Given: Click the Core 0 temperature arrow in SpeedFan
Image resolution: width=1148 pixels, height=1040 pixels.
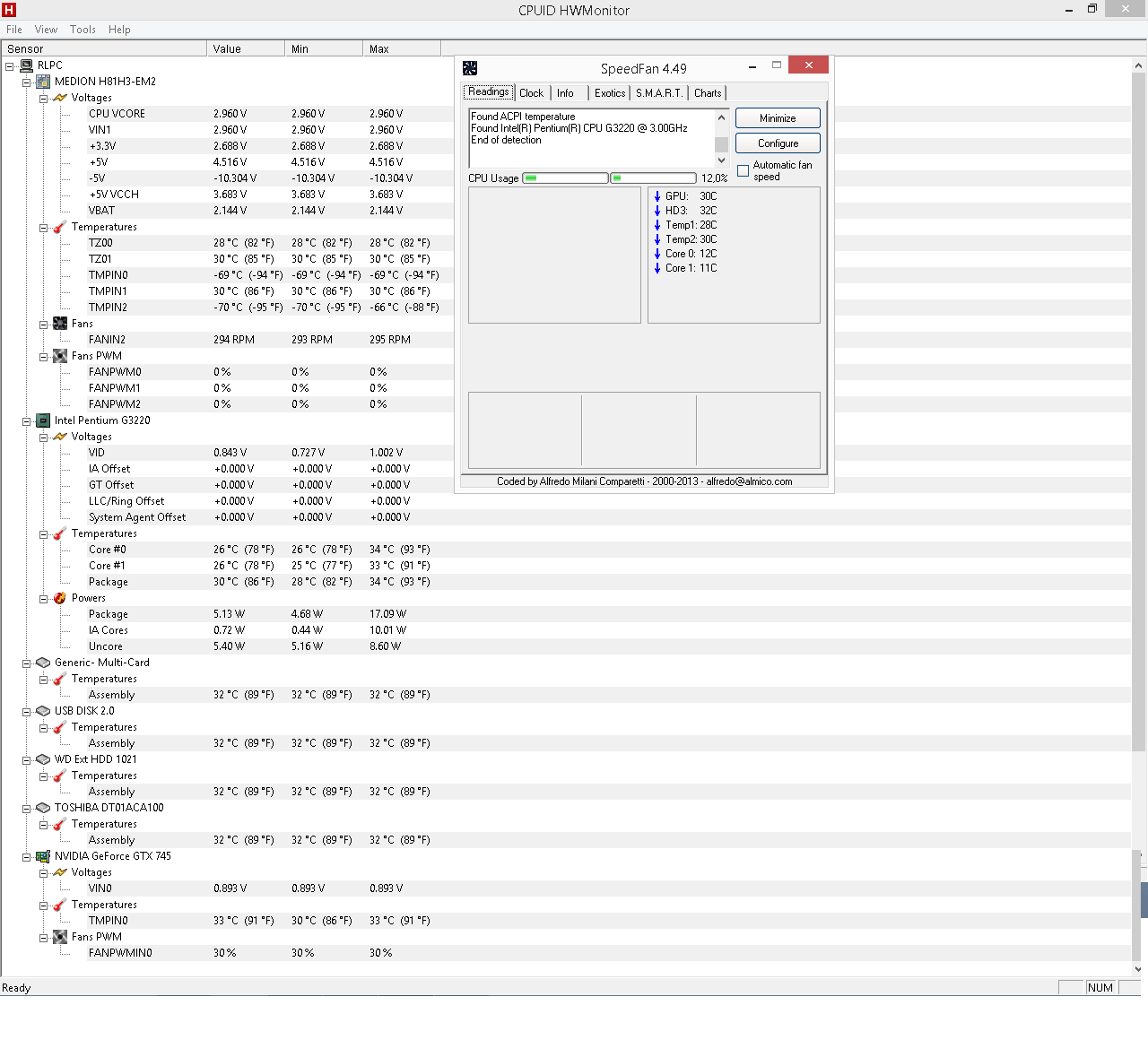Looking at the screenshot, I should pyautogui.click(x=657, y=254).
